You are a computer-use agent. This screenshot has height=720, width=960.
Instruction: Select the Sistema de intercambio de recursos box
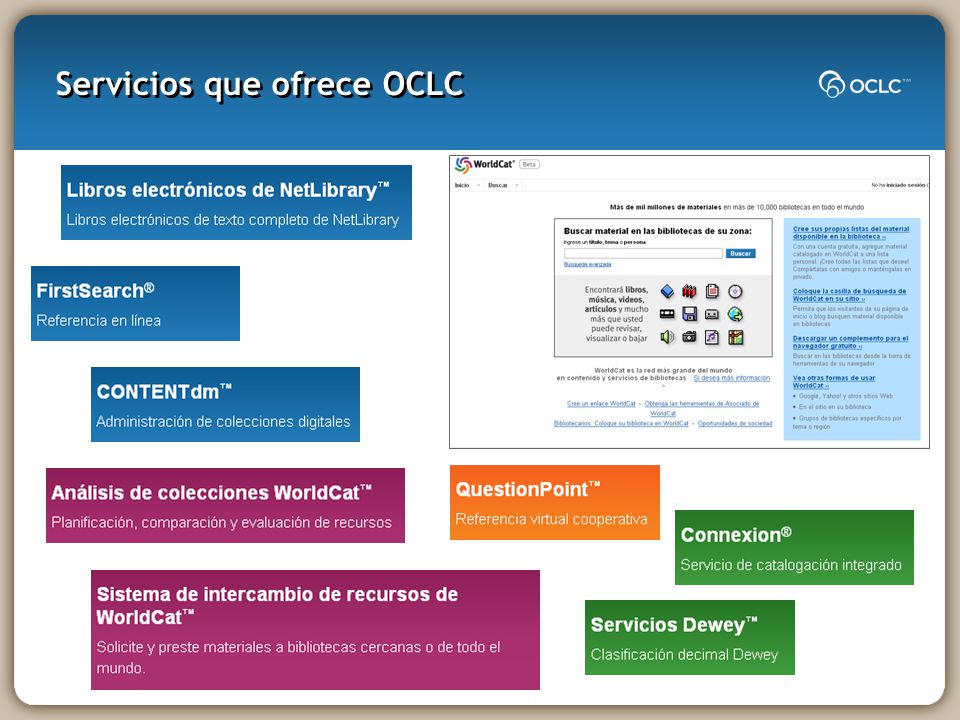(315, 630)
